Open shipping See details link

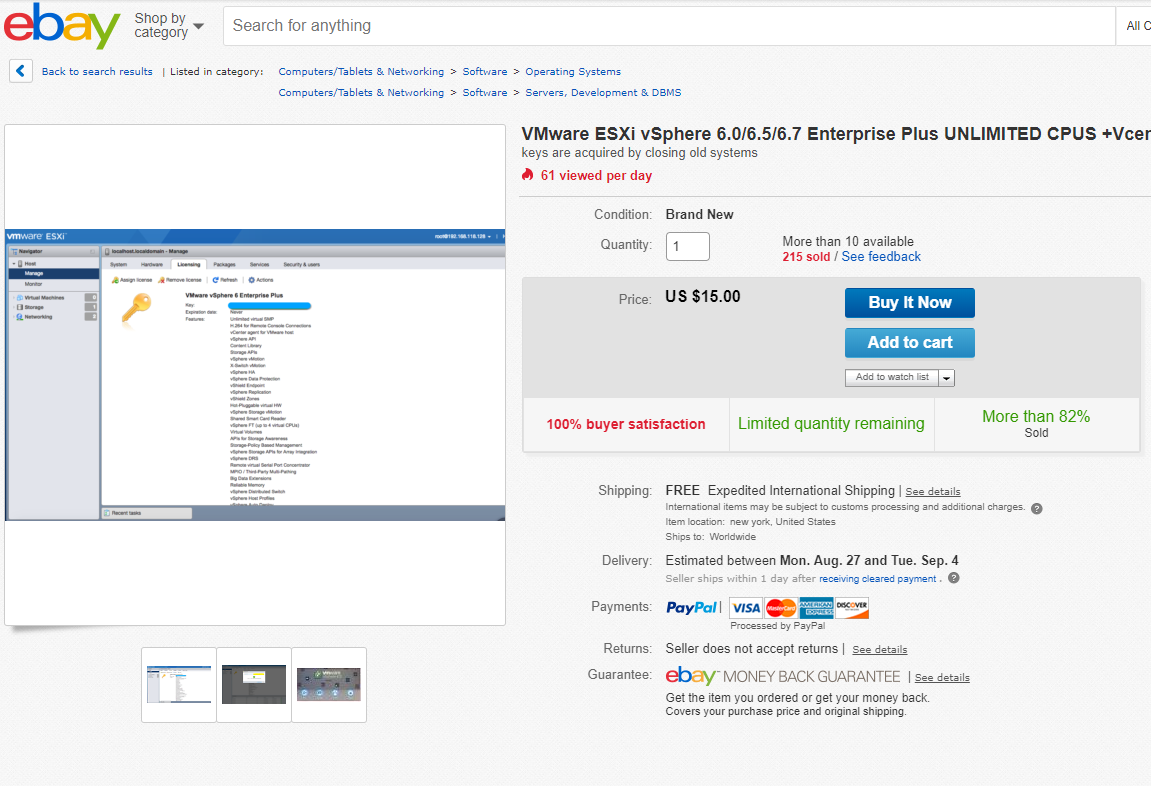pos(932,492)
